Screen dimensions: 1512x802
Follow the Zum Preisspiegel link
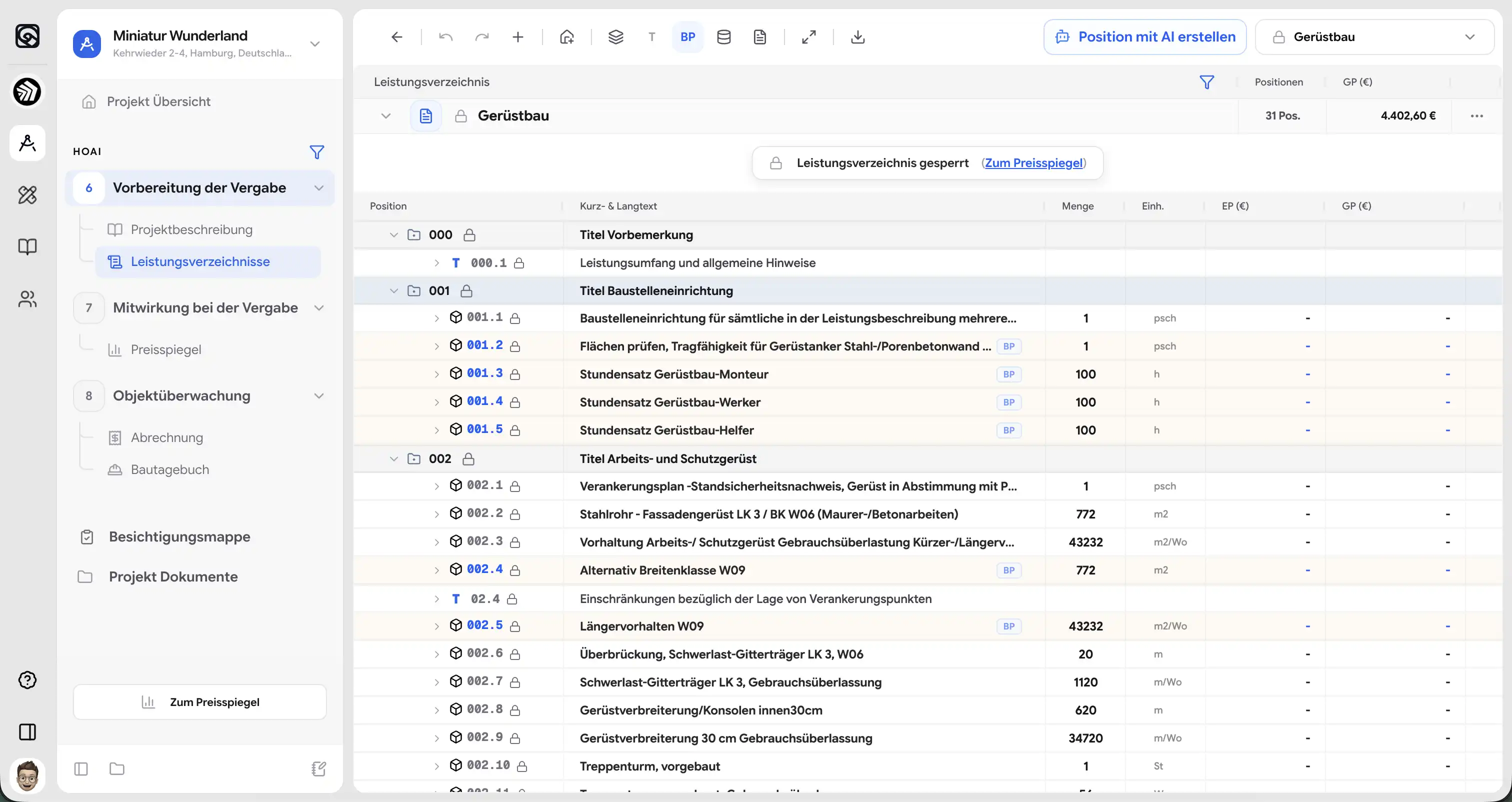pyautogui.click(x=1033, y=162)
